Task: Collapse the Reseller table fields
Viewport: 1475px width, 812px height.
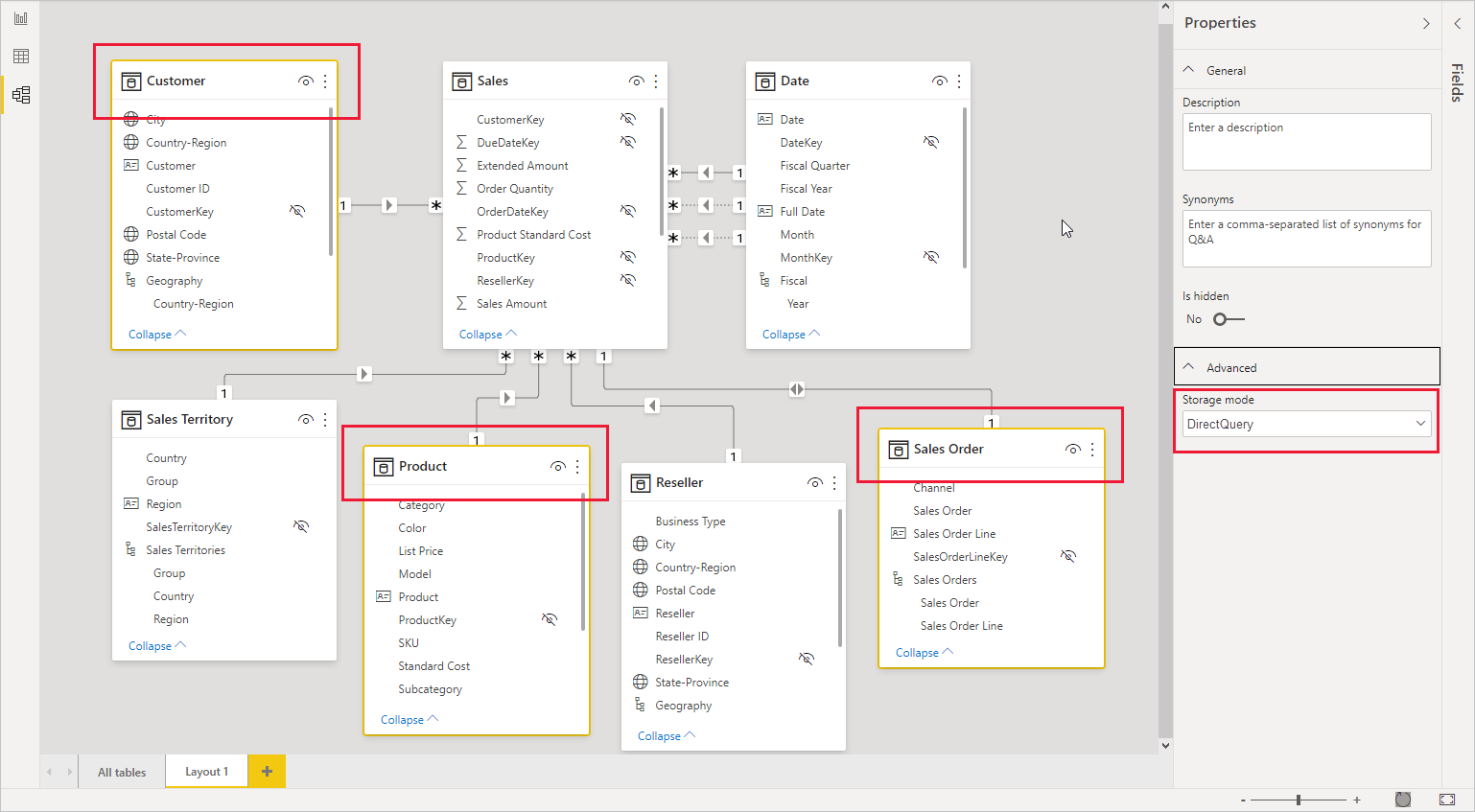Action: point(667,736)
